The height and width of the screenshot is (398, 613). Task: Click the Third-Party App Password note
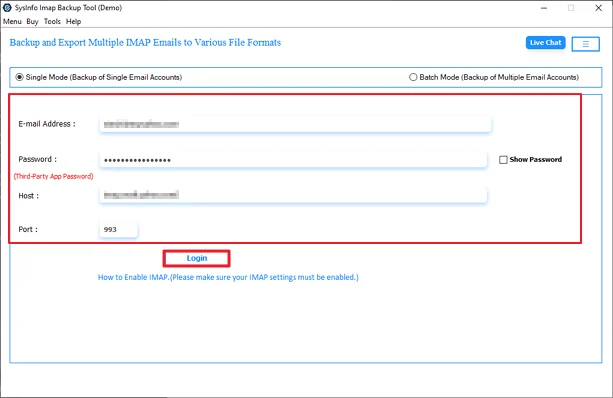[x=54, y=176]
